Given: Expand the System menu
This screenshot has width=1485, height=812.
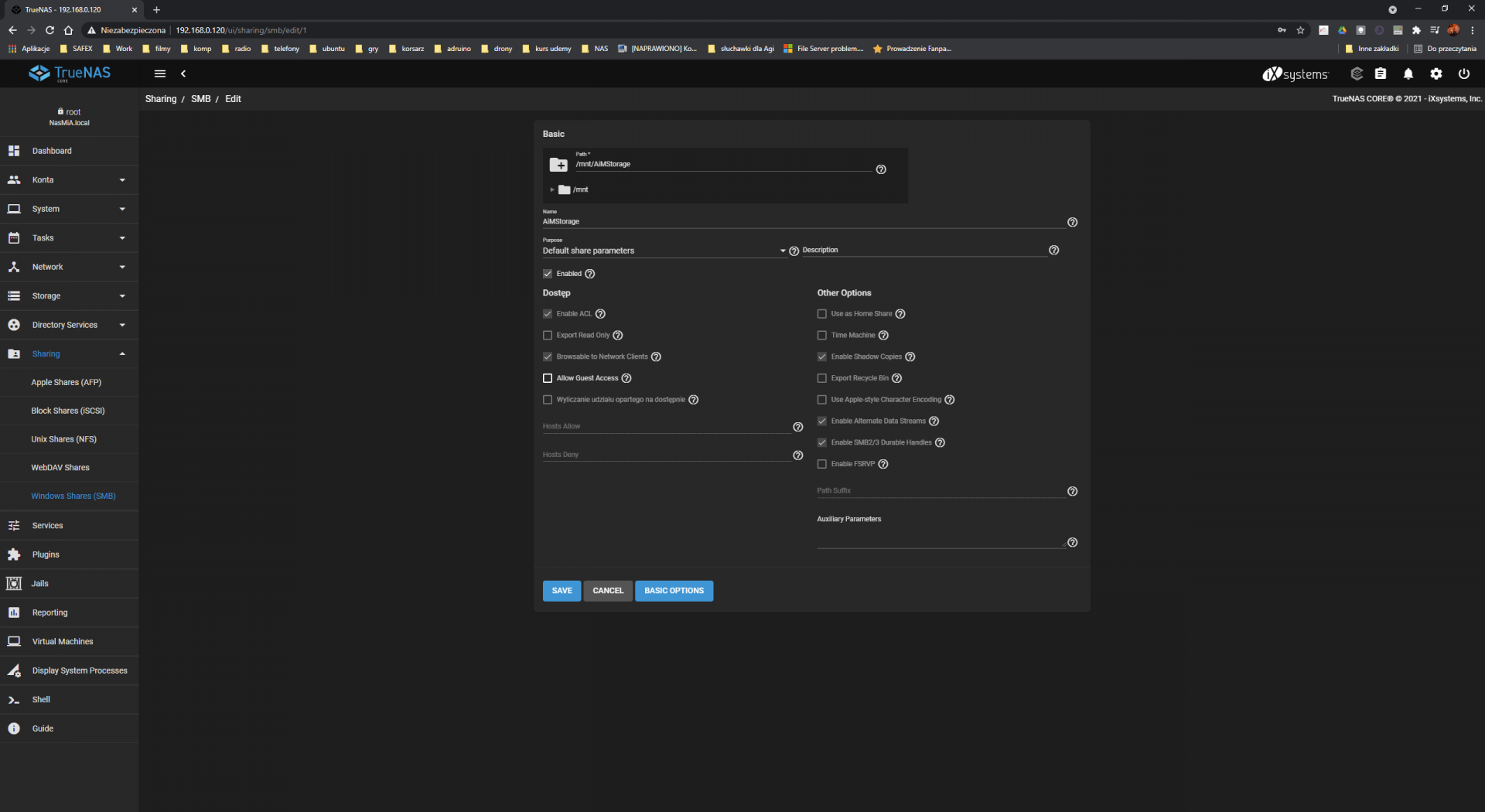Looking at the screenshot, I should point(70,209).
